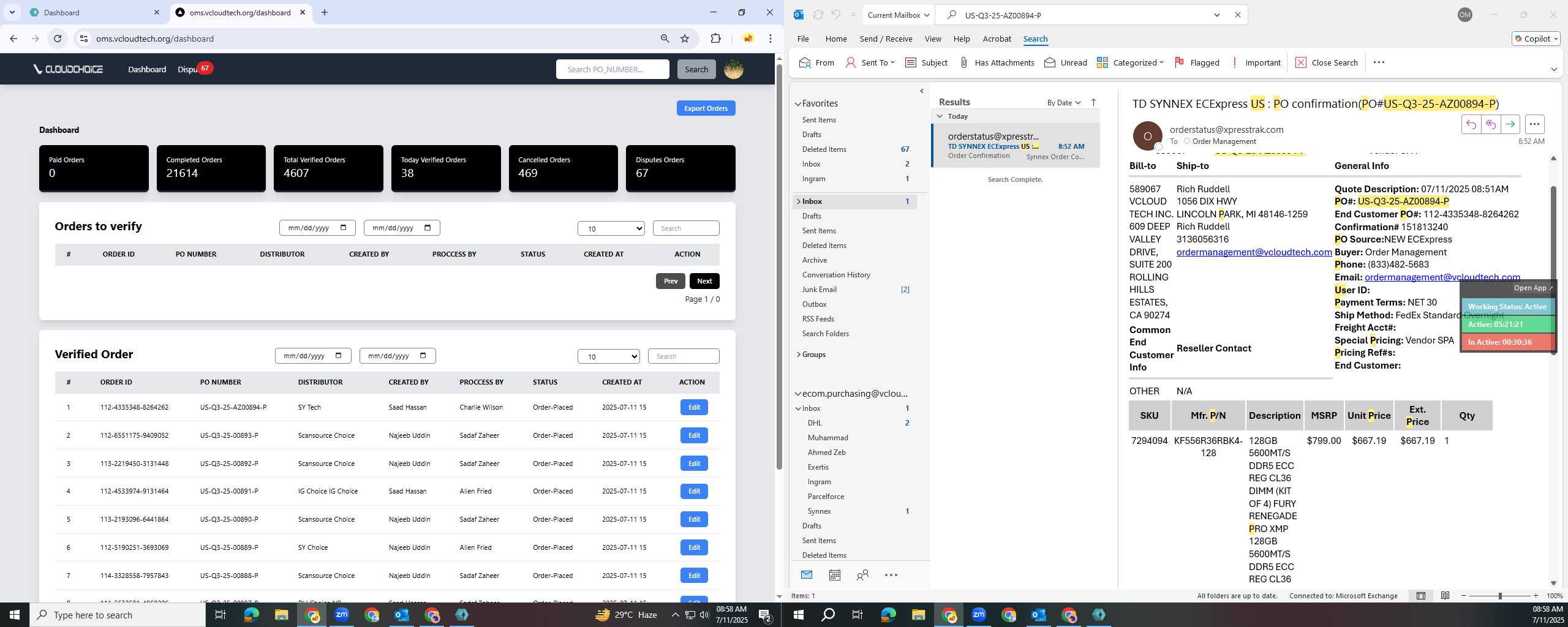1568x627 pixels.
Task: Click Open App on working status widget
Action: pos(1532,288)
